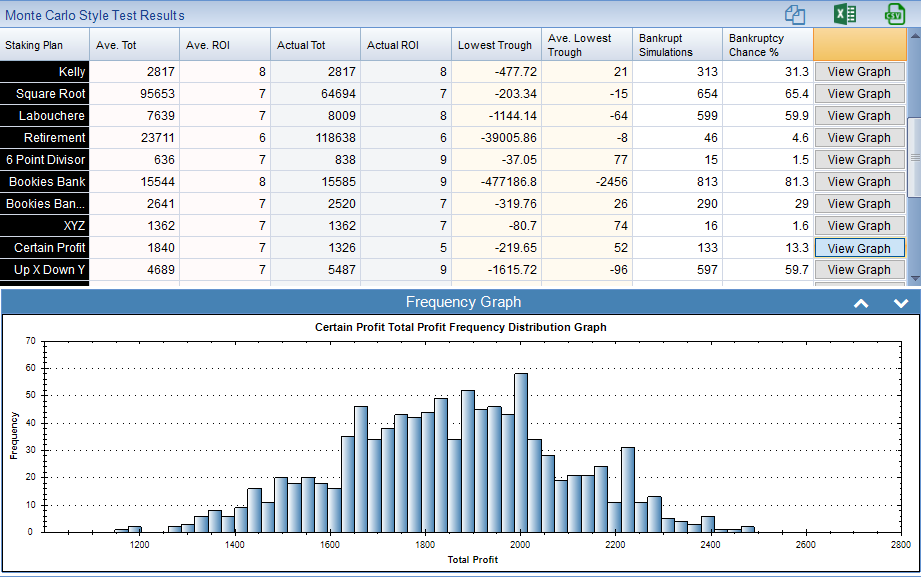921x580 pixels.
Task: Open graph for 6 Point Divisor
Action: pos(859,160)
